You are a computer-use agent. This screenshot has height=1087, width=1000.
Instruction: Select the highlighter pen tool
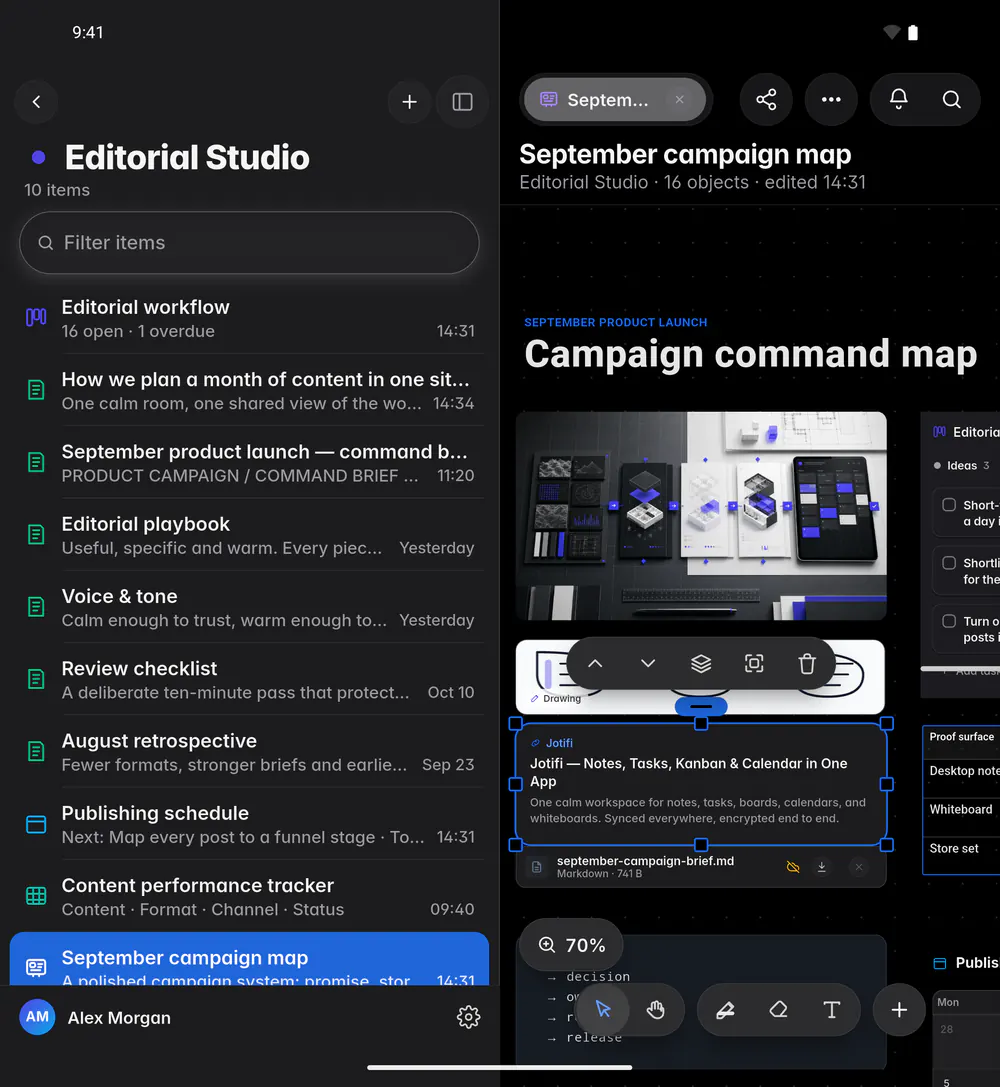726,1009
